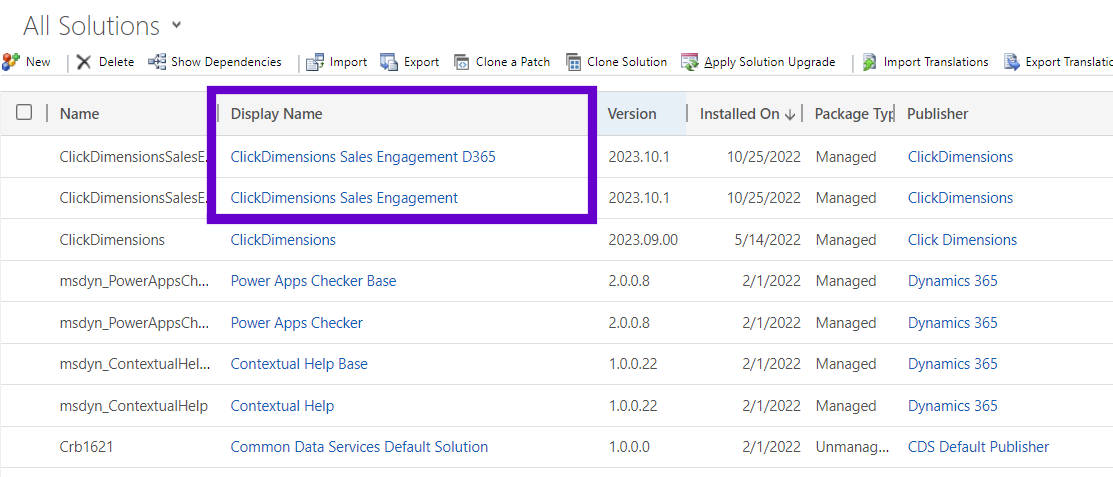Click the Delete X icon

tap(84, 62)
